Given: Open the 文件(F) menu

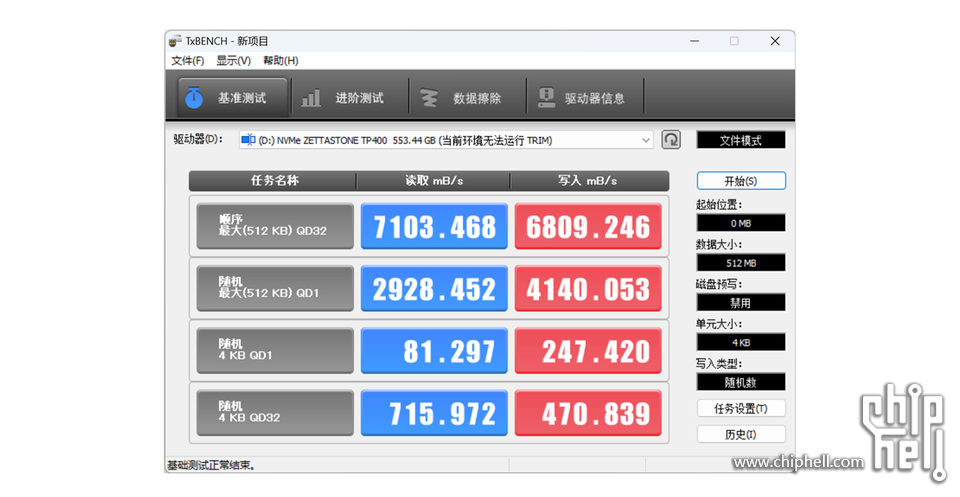Looking at the screenshot, I should (x=187, y=60).
